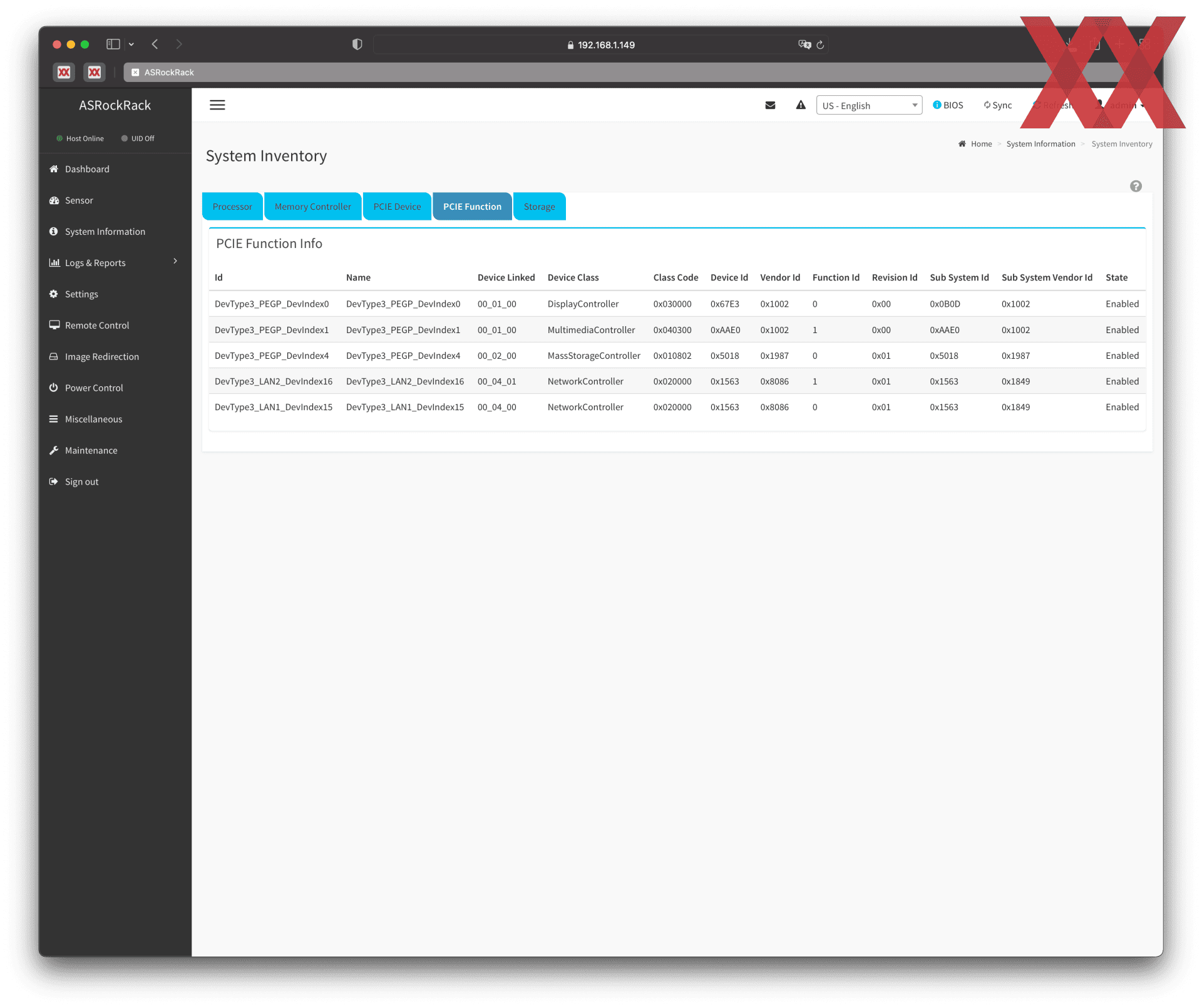
Task: Click the Remote Control monitor icon
Action: (x=54, y=325)
